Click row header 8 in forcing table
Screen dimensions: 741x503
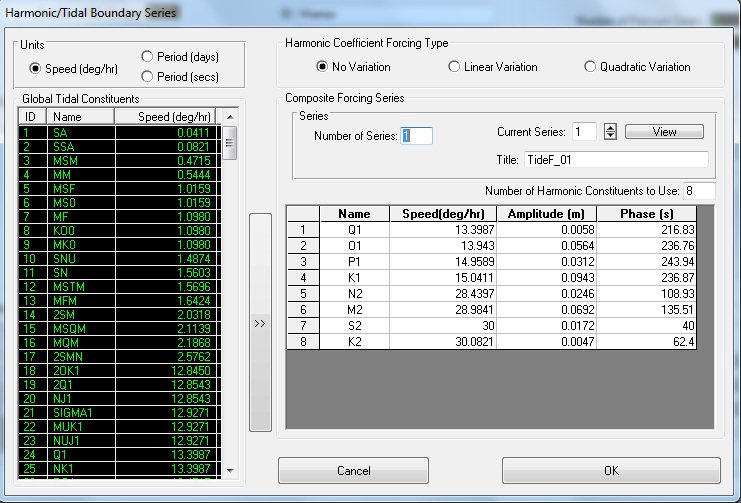click(x=303, y=342)
